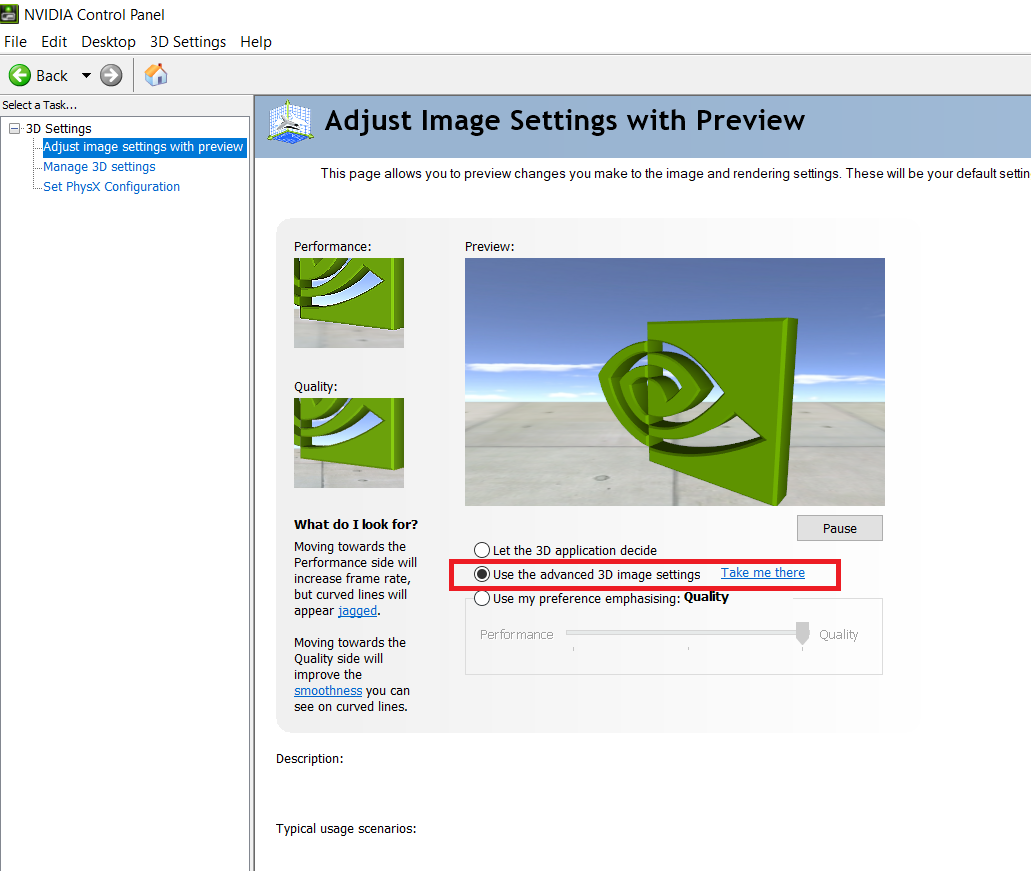Screen dimensions: 1031x871
Task: Select the 3D Settings tree label
Action: pos(59,129)
